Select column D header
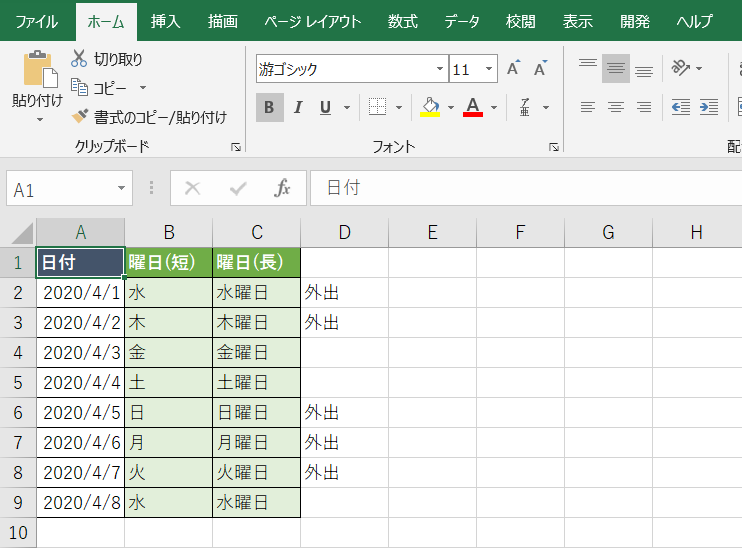Screen dimensions: 742x548 (344, 233)
